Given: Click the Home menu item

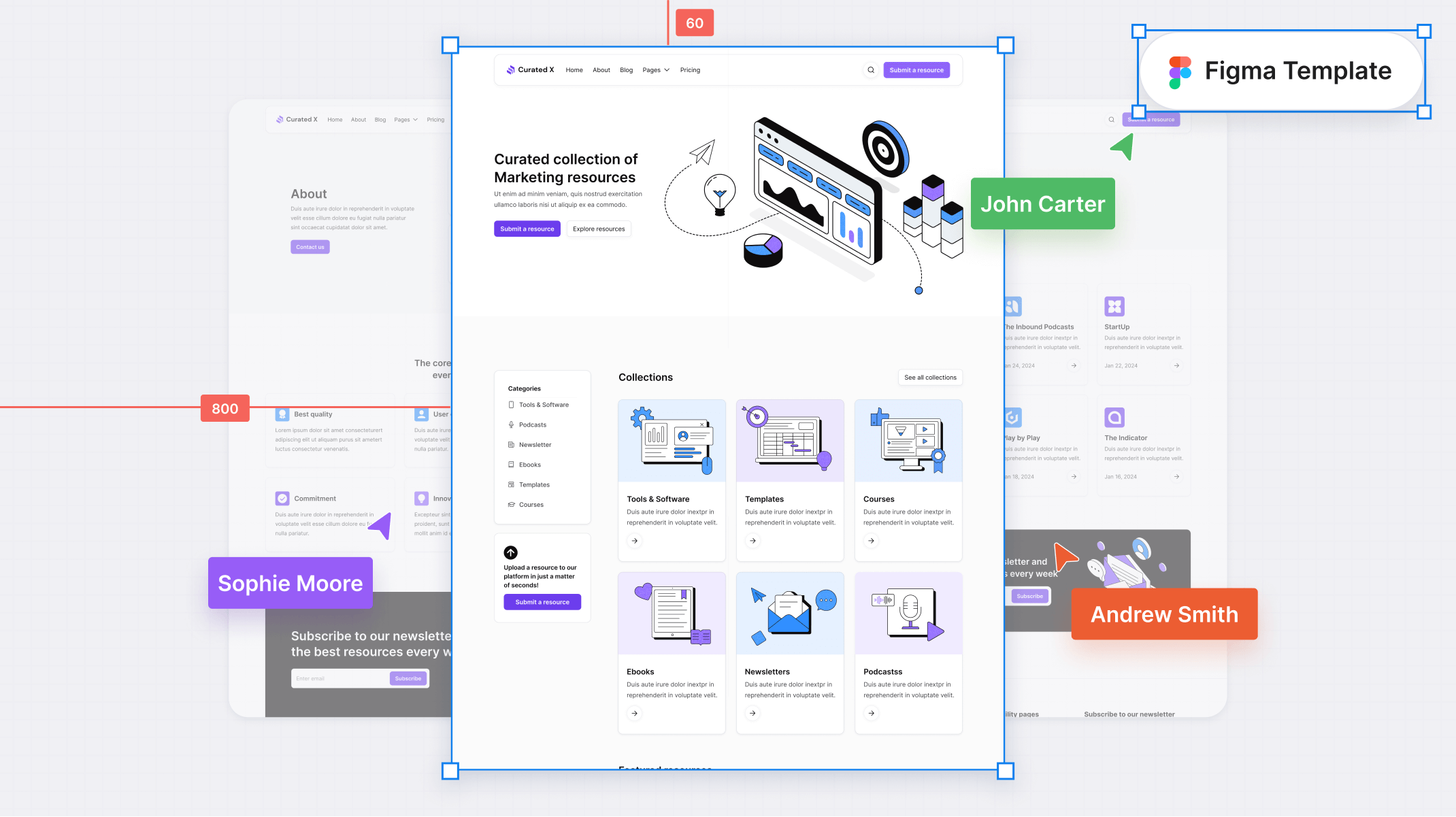Looking at the screenshot, I should pyautogui.click(x=574, y=70).
